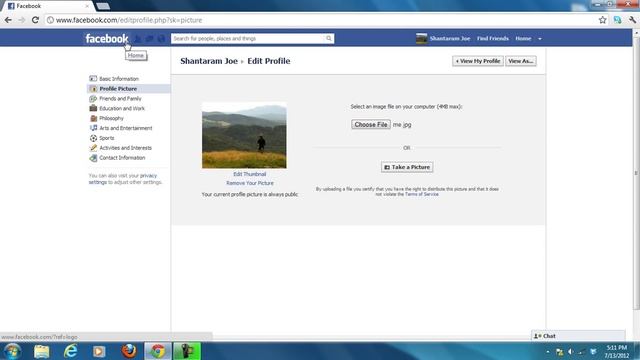
Task: Click the Friends and Family sidebar icon
Action: click(x=93, y=98)
